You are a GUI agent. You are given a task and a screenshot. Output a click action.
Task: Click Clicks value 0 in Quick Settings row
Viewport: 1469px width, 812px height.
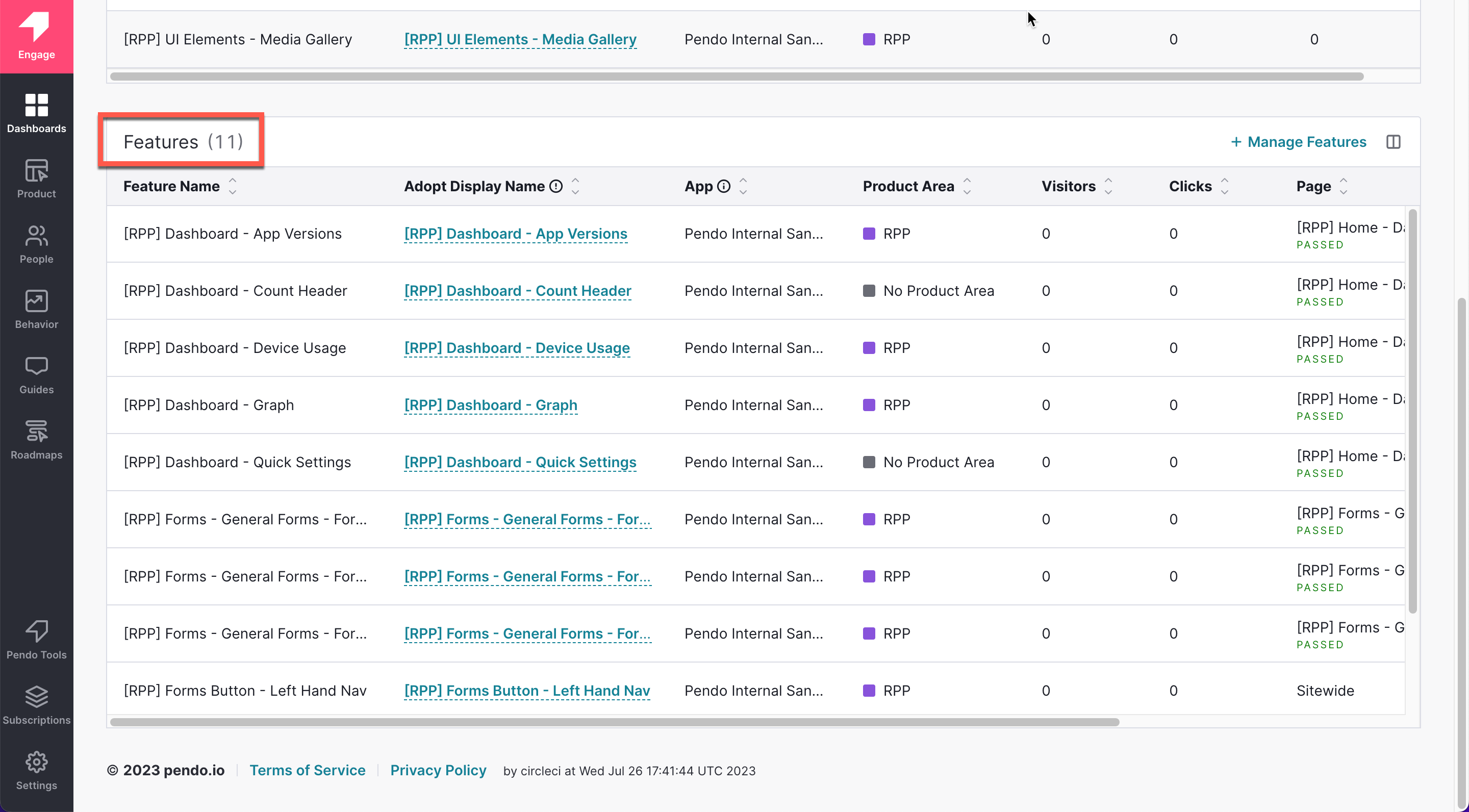point(1173,462)
